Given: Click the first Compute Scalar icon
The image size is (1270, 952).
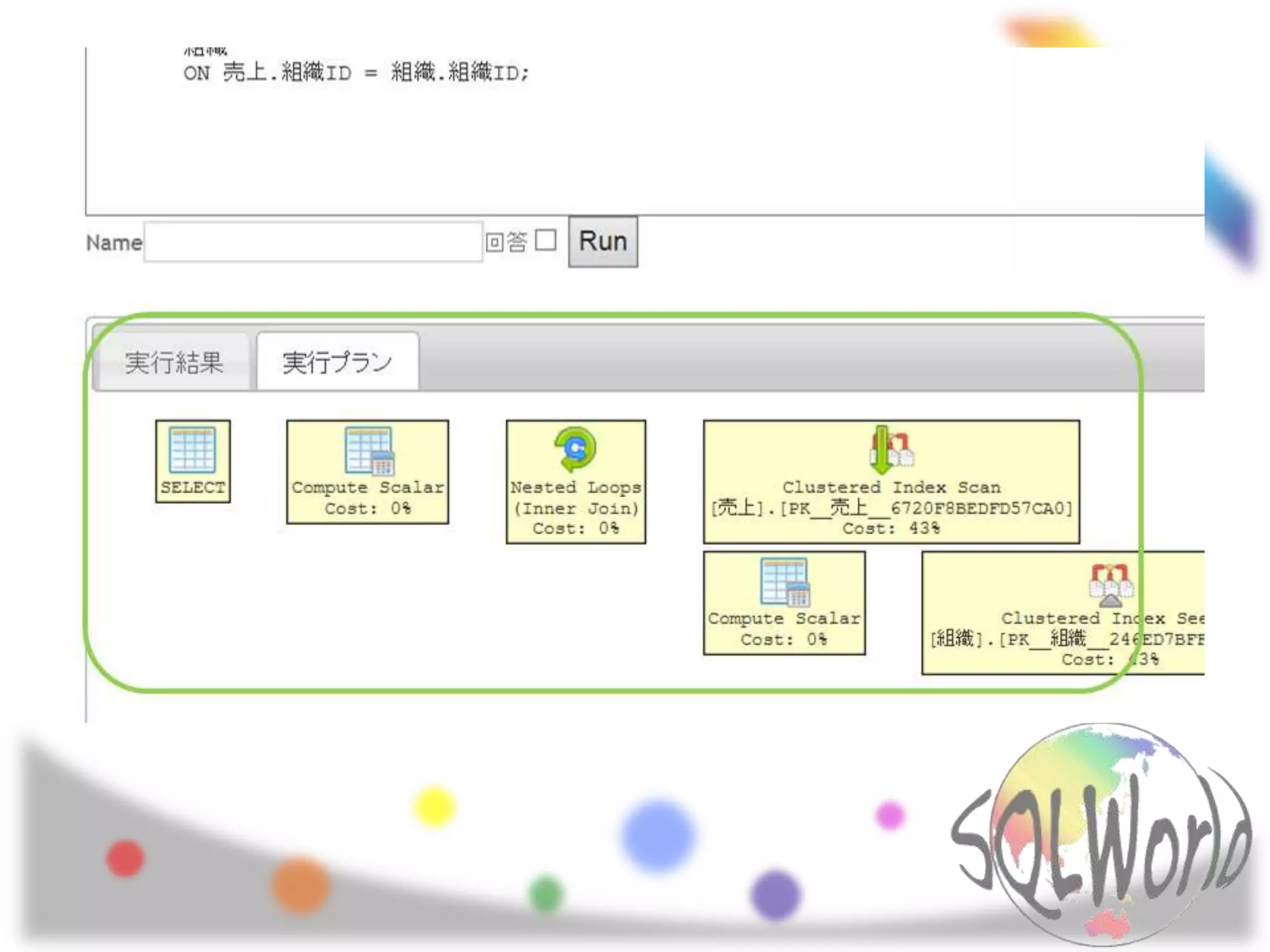Looking at the screenshot, I should pyautogui.click(x=369, y=450).
